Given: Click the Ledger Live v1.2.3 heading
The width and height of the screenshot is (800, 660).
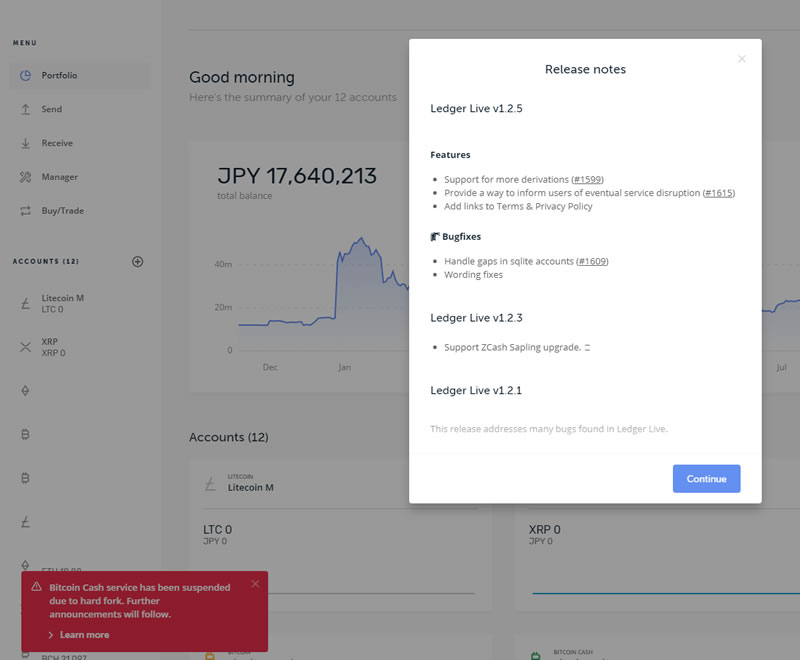Looking at the screenshot, I should pyautogui.click(x=476, y=318).
